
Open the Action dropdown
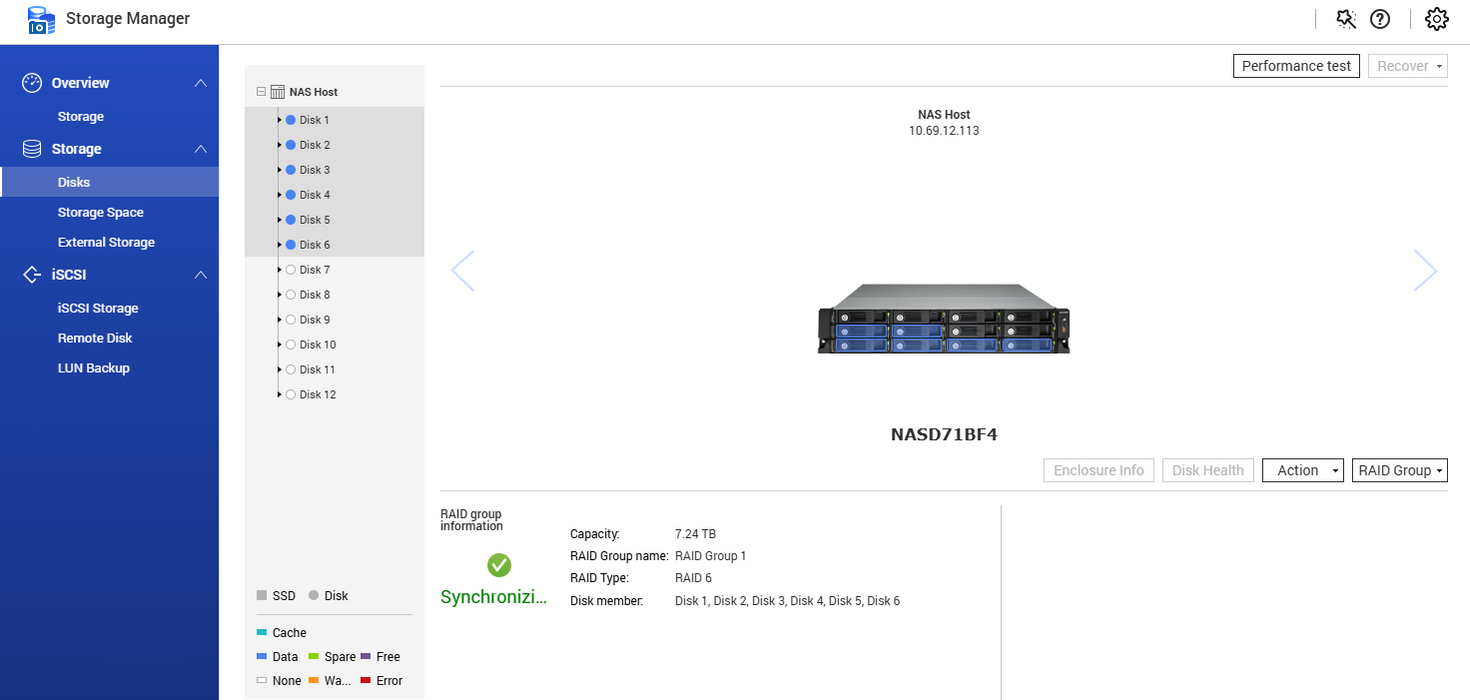pos(1303,470)
